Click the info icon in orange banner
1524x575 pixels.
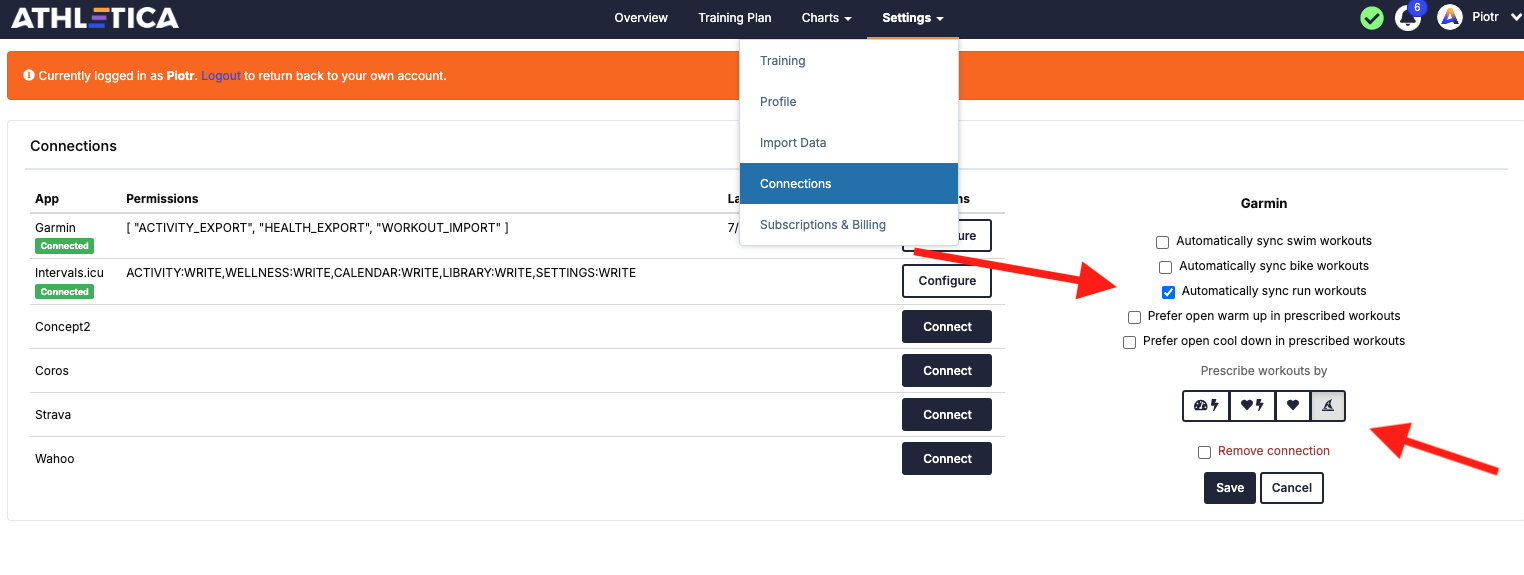29,75
